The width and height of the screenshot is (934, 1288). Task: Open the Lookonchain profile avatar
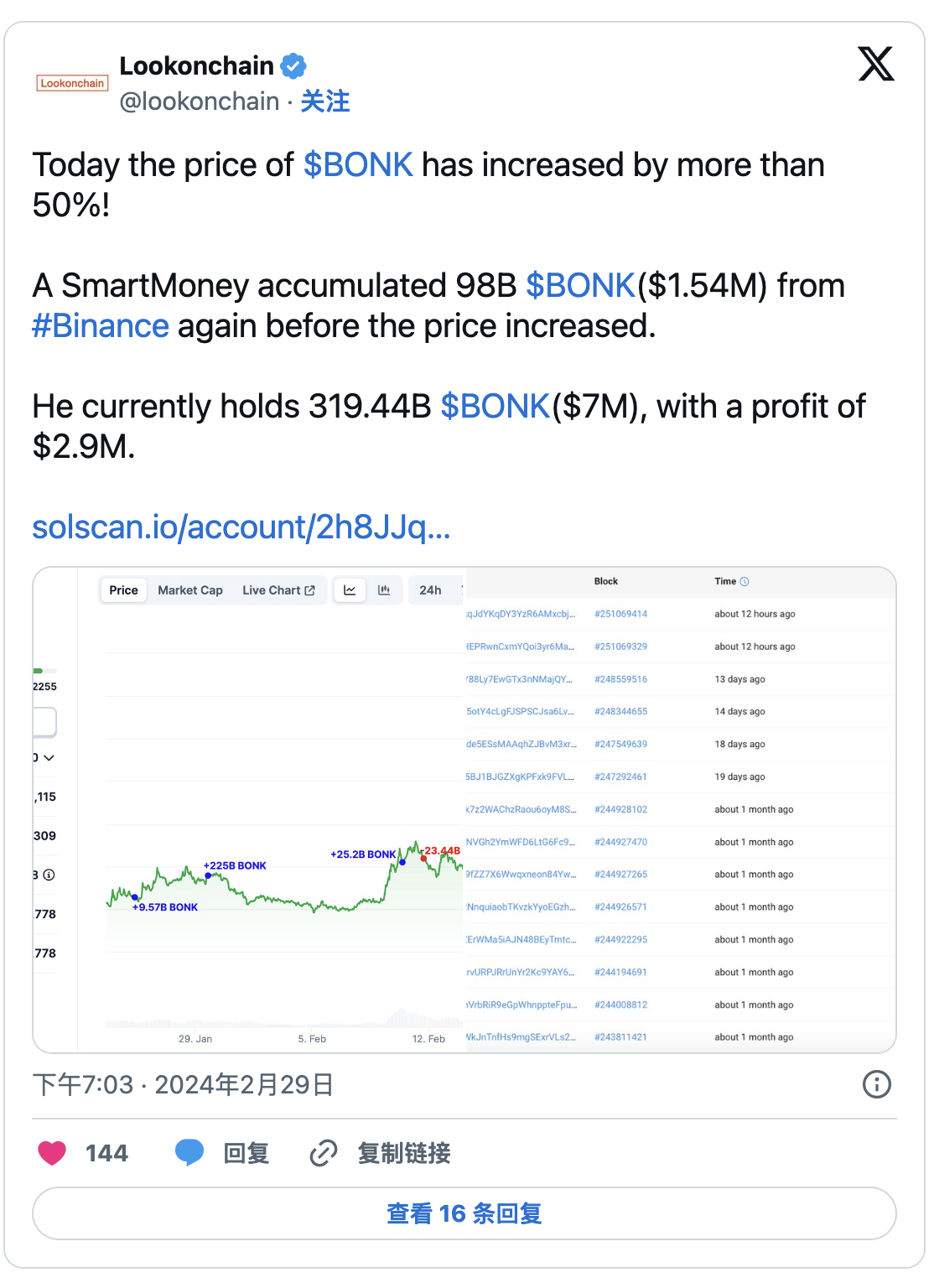tap(72, 83)
